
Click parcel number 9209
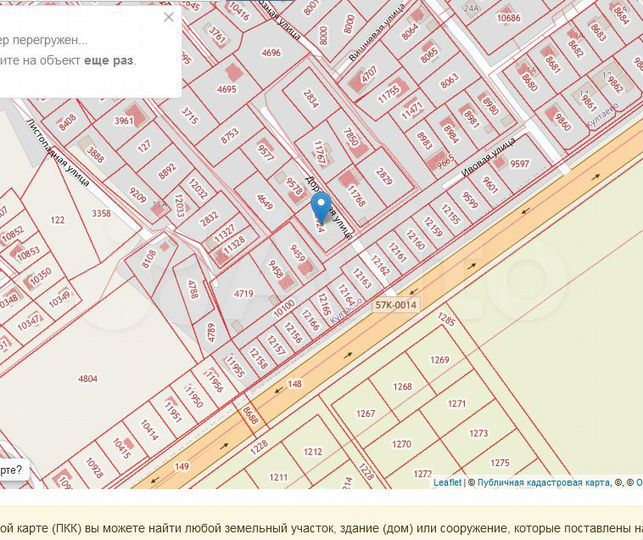coord(138,195)
